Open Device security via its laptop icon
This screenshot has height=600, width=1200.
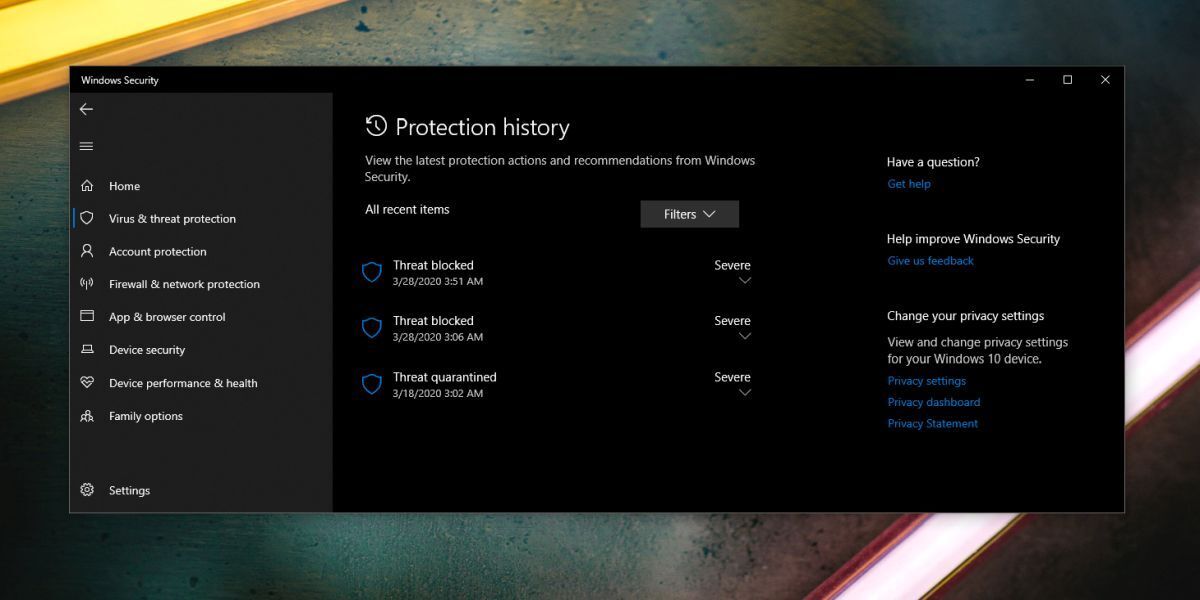87,350
